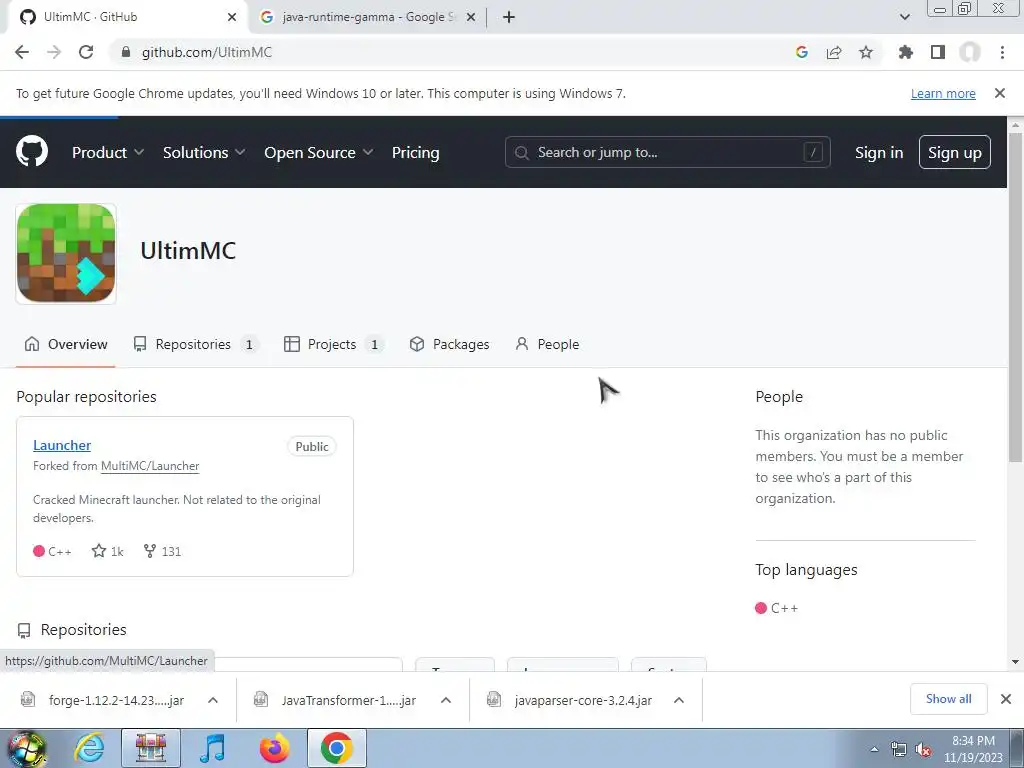Click the GitHub Octocat logo in the header
The width and height of the screenshot is (1024, 768).
32,152
